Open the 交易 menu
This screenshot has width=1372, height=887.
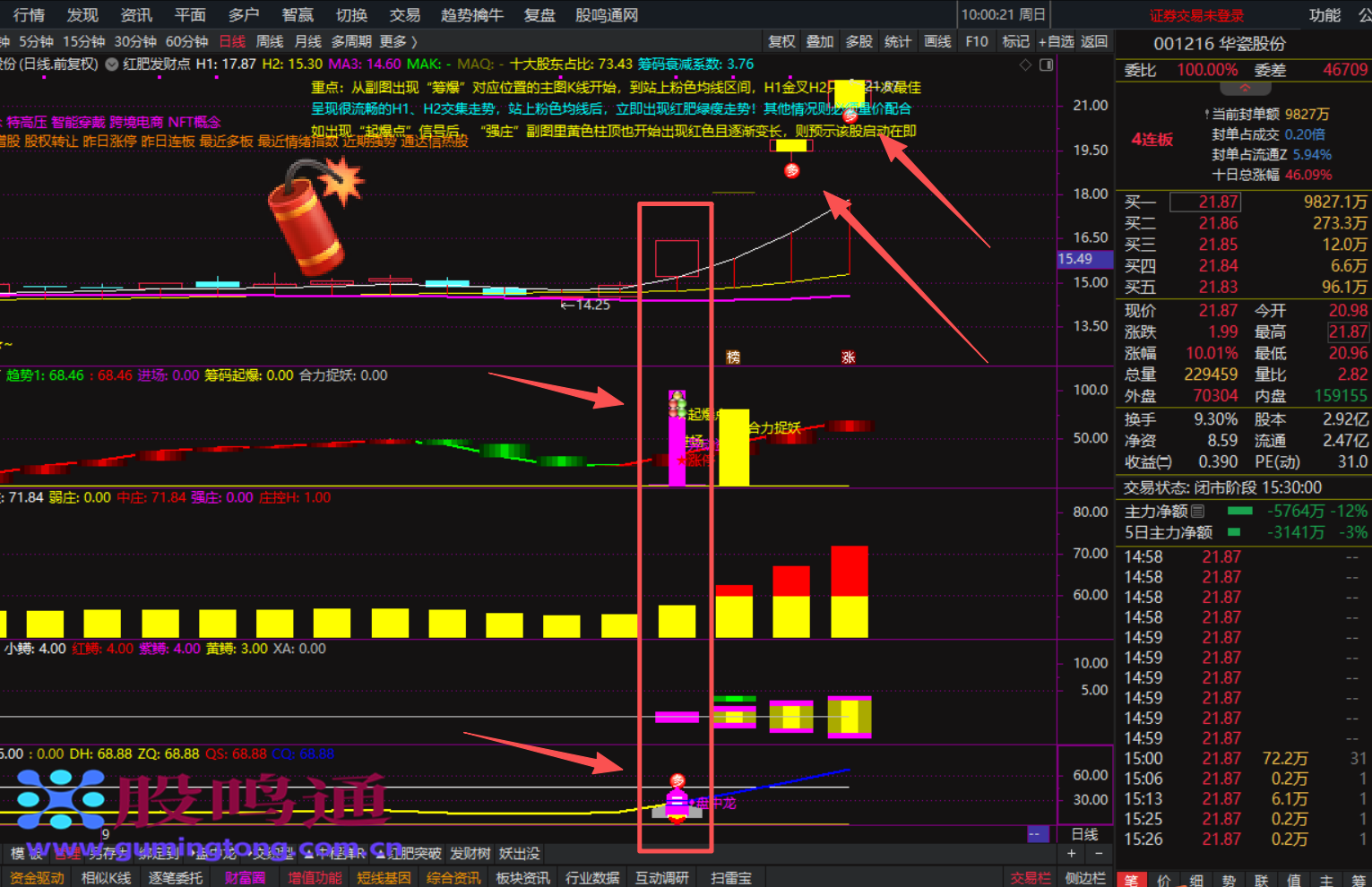tap(405, 15)
